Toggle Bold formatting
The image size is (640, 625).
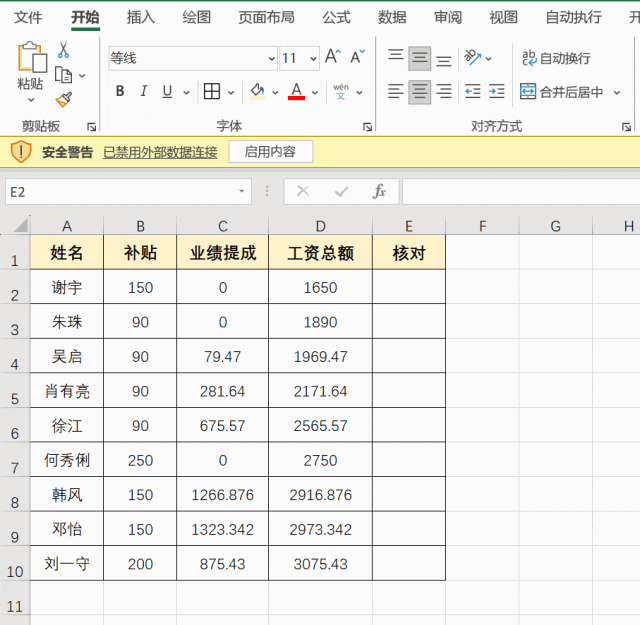tap(120, 92)
